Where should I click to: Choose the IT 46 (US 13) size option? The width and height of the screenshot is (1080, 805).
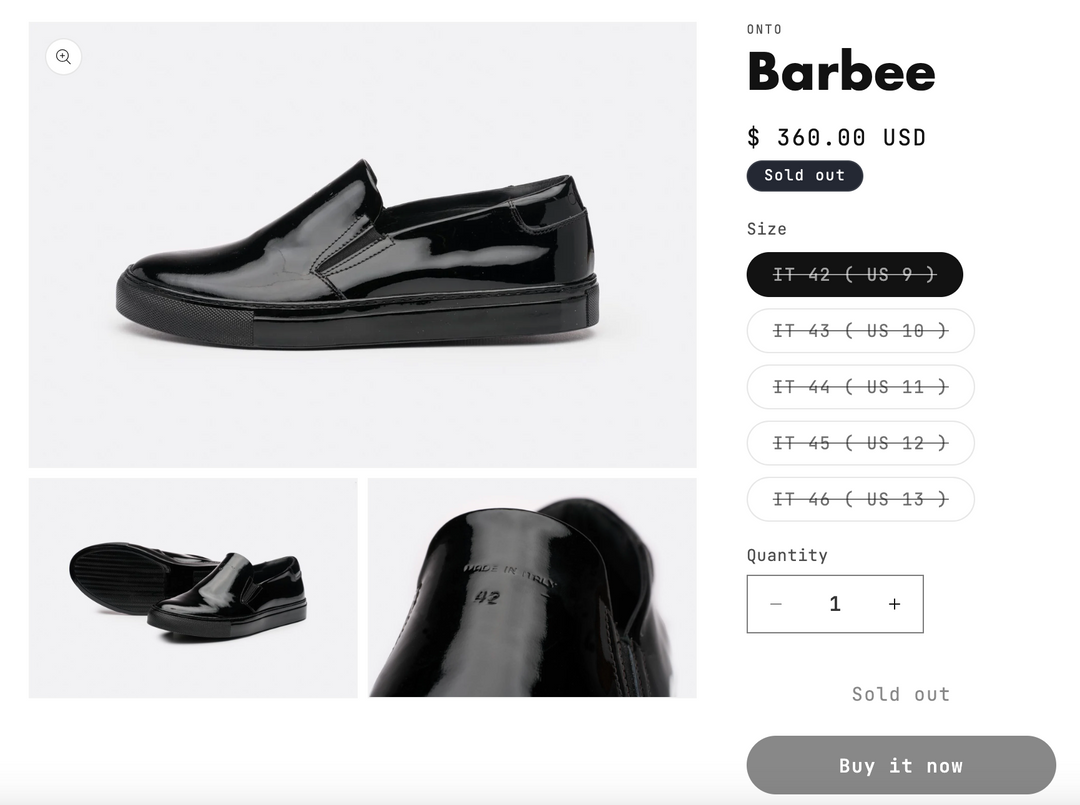pyautogui.click(x=860, y=499)
